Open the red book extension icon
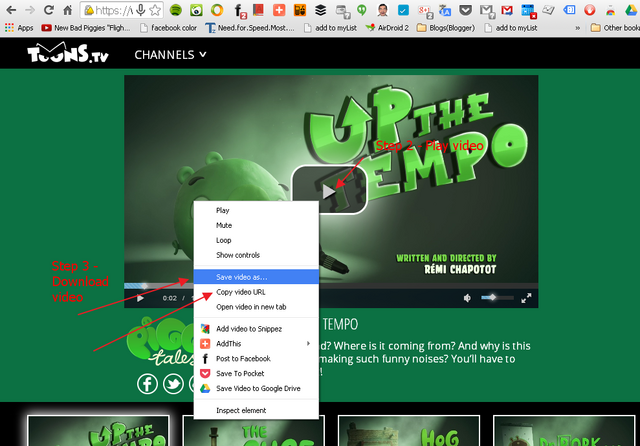Screen dimensions: 640x446 tap(258, 10)
